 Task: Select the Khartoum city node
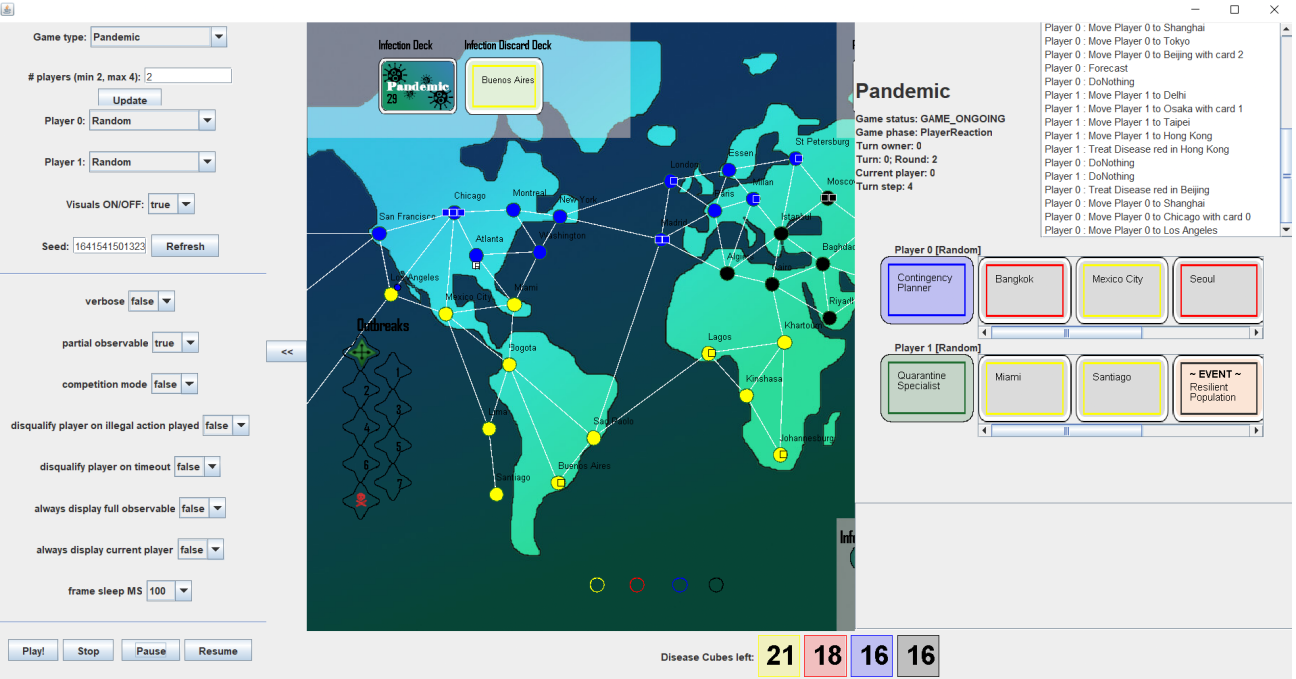pos(785,342)
